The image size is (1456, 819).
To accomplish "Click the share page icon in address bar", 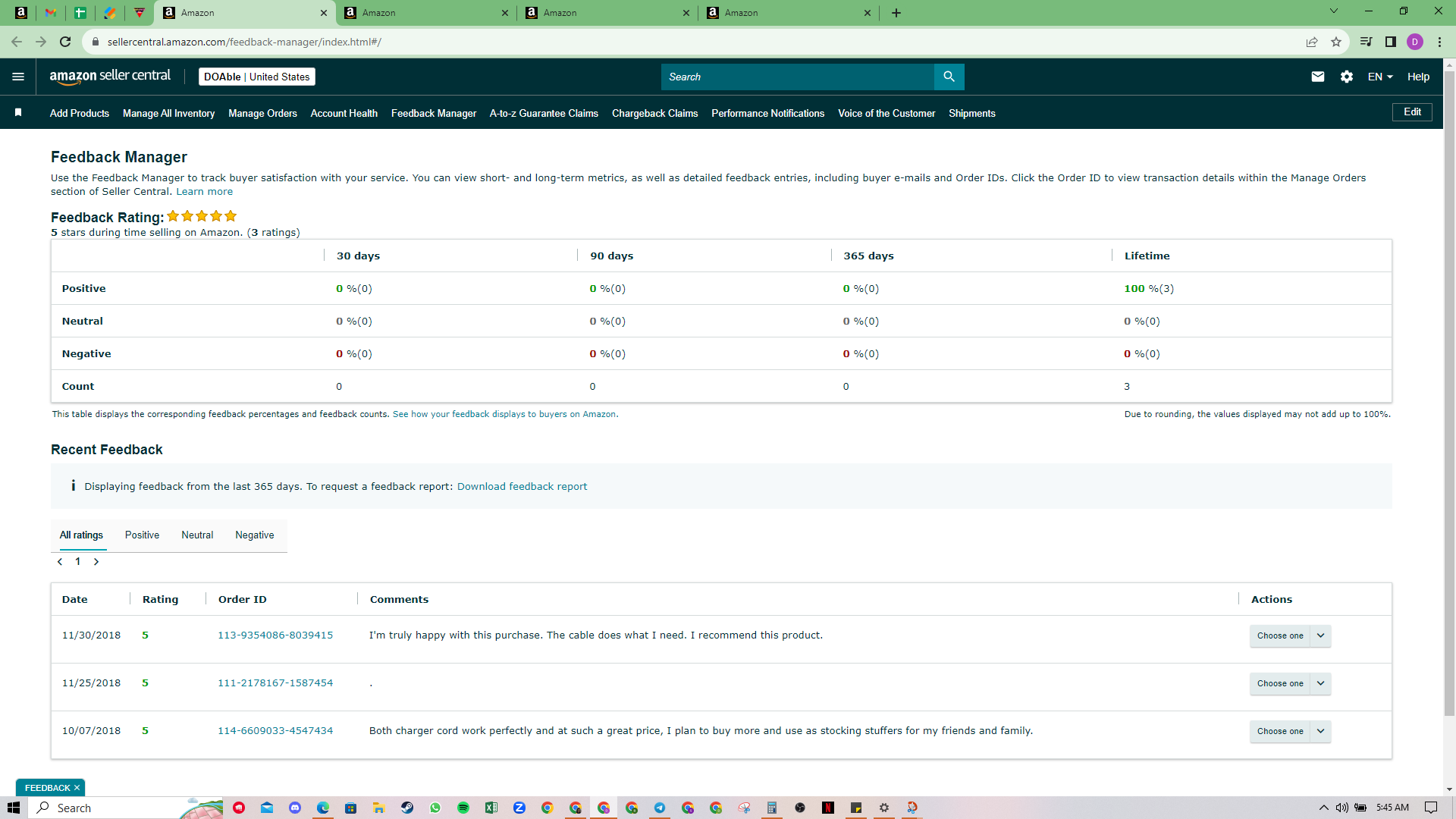I will click(1312, 42).
